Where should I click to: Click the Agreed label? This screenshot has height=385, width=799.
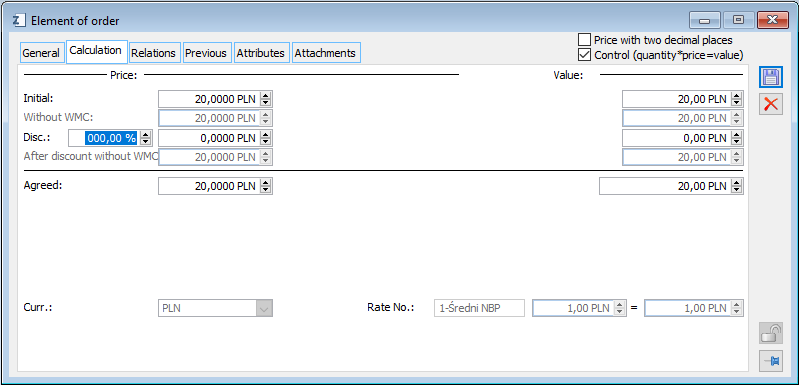click(x=42, y=185)
